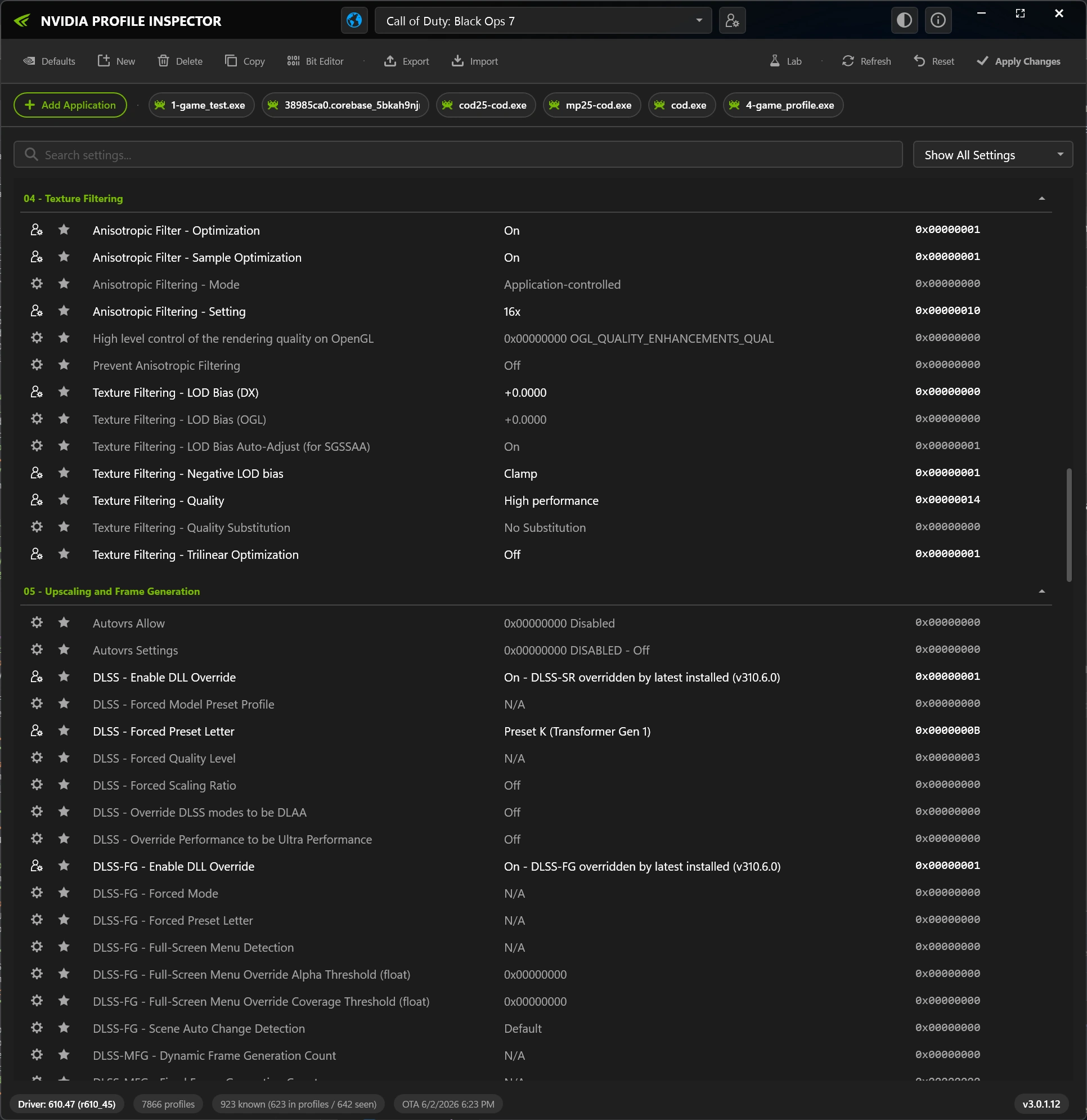
Task: Export the profile
Action: (x=407, y=61)
